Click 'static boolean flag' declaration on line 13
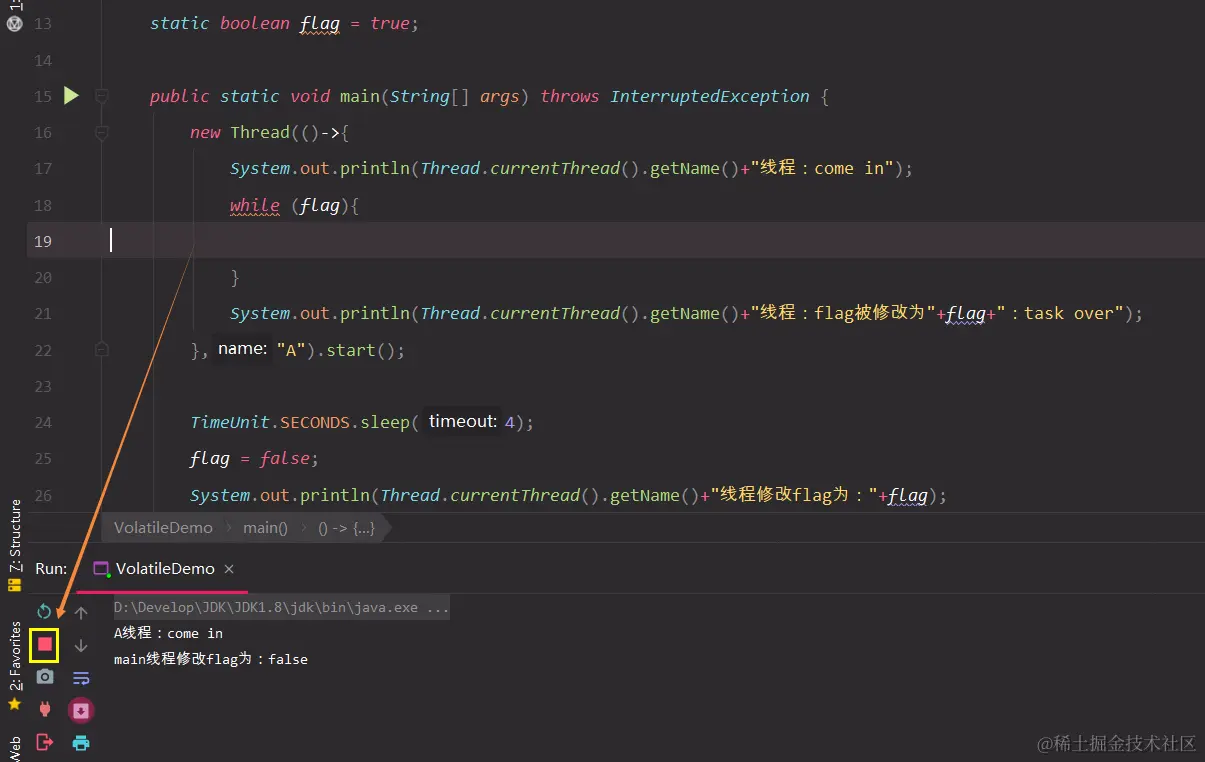Screen dimensions: 1205x762 pos(245,23)
